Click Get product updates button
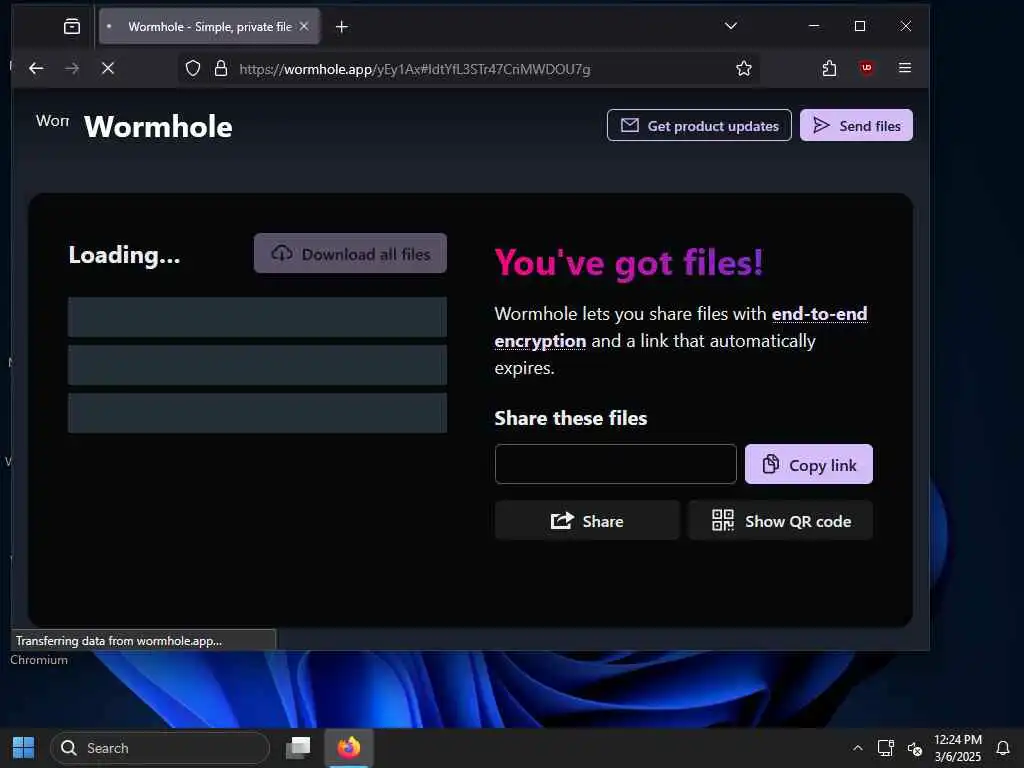 [699, 125]
